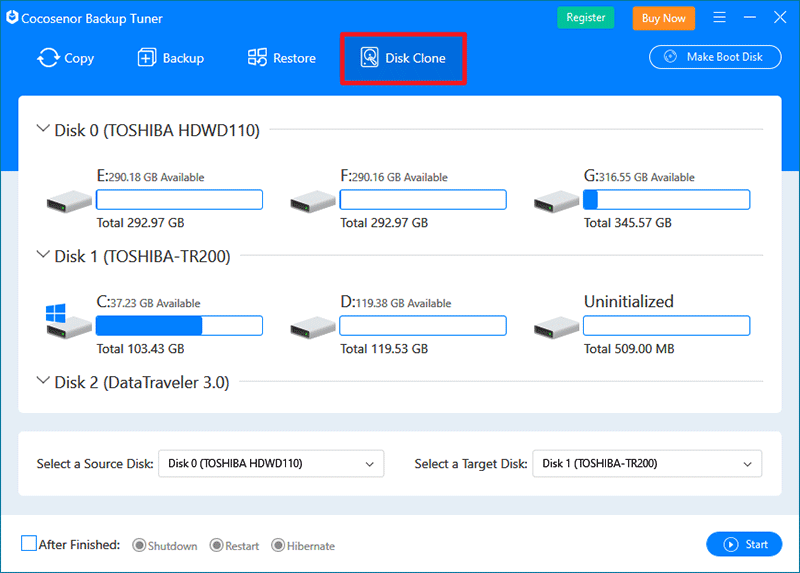800x573 pixels.
Task: Select the D: drive icon
Action: [313, 328]
